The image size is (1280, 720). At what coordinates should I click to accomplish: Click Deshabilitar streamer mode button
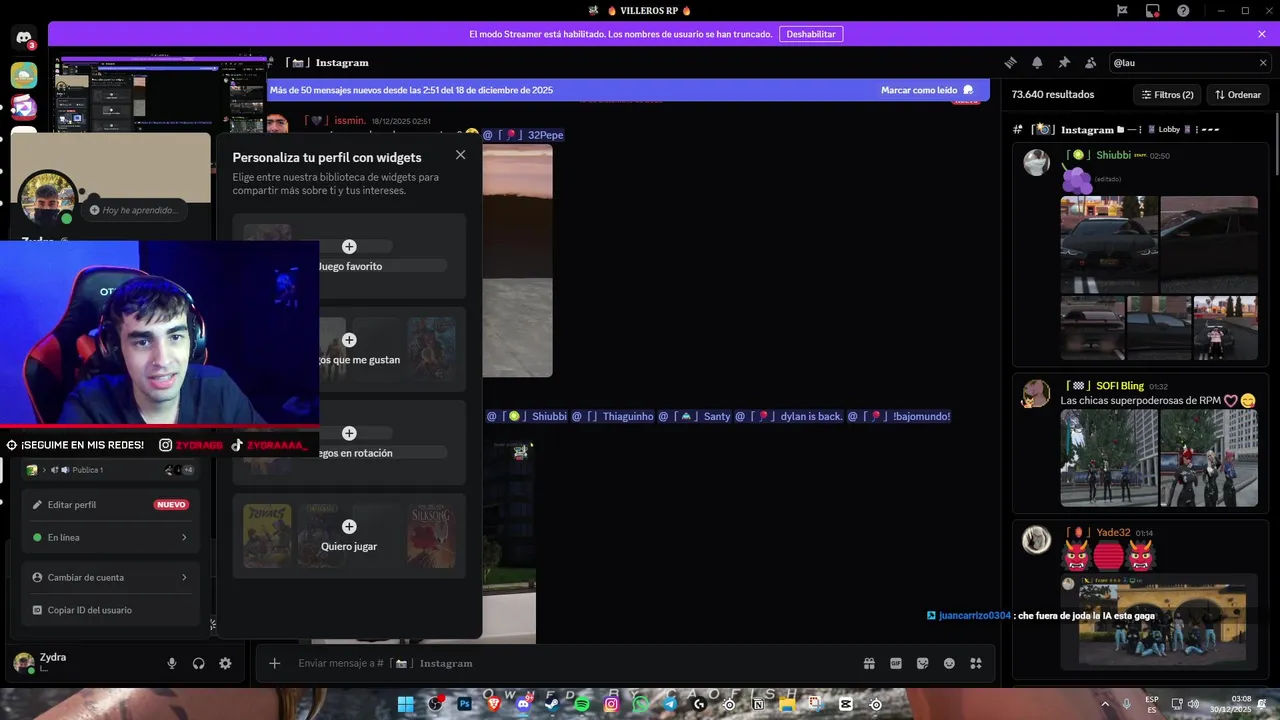click(x=810, y=34)
